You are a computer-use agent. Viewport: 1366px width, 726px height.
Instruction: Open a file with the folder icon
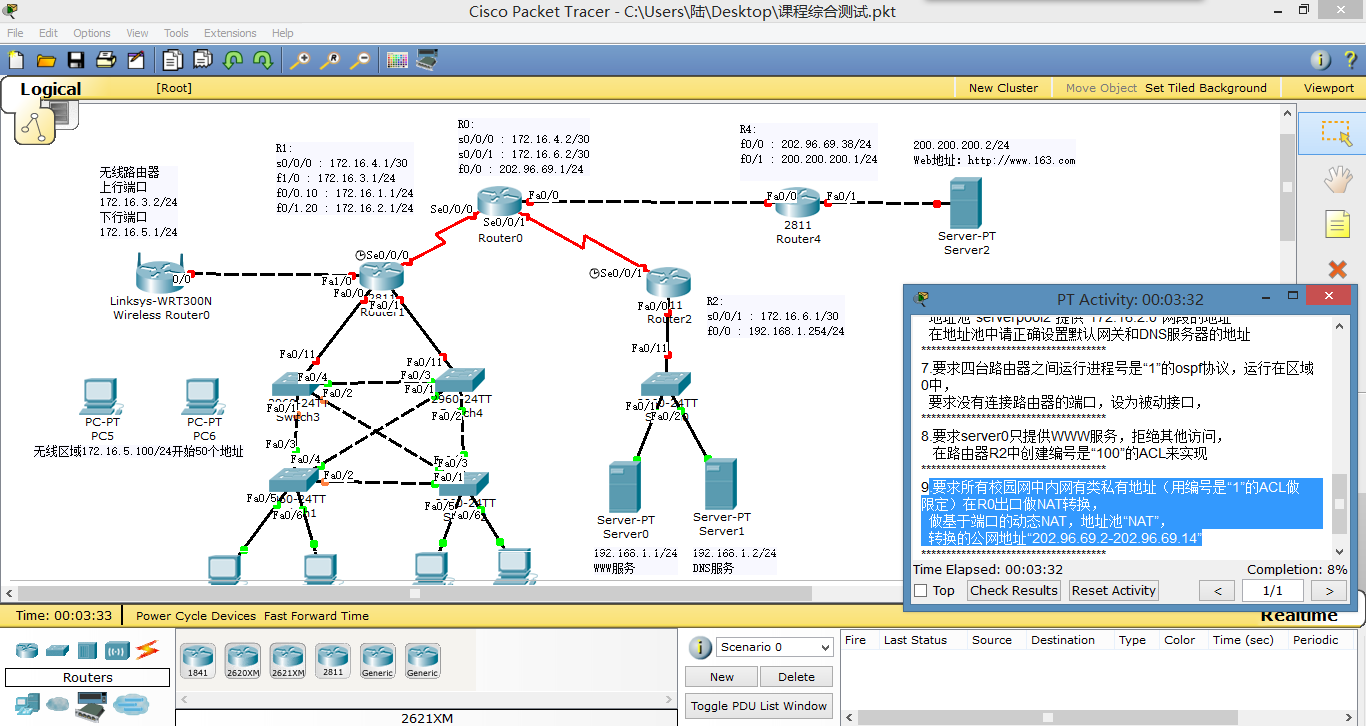pyautogui.click(x=46, y=60)
